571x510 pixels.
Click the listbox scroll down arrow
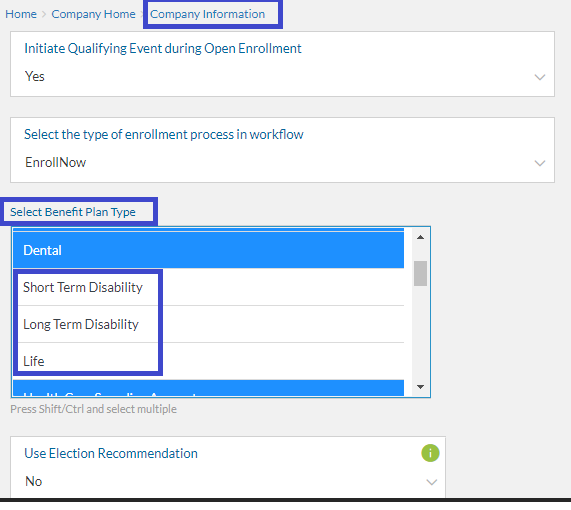420,387
